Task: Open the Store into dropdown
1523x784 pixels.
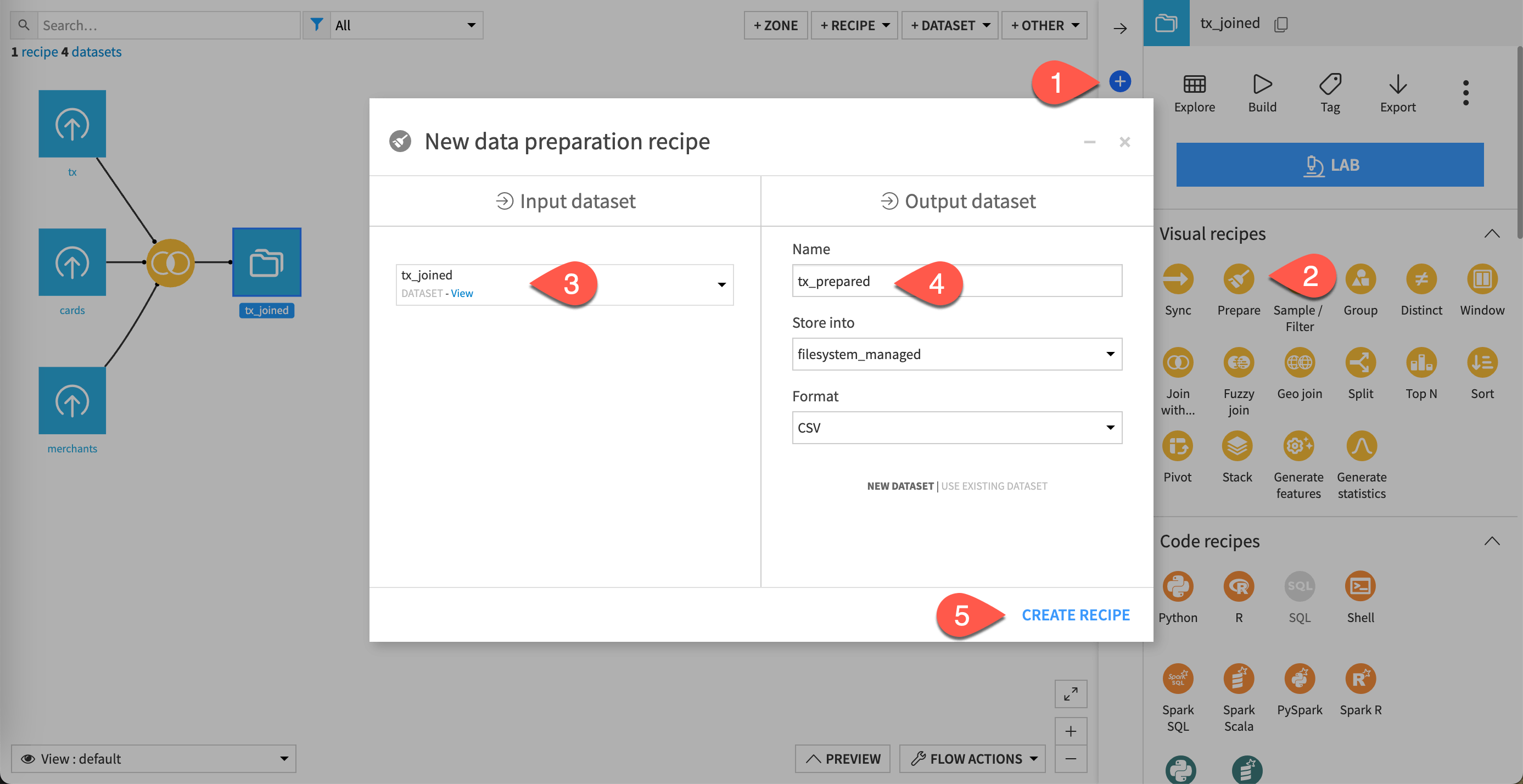Action: click(x=956, y=354)
